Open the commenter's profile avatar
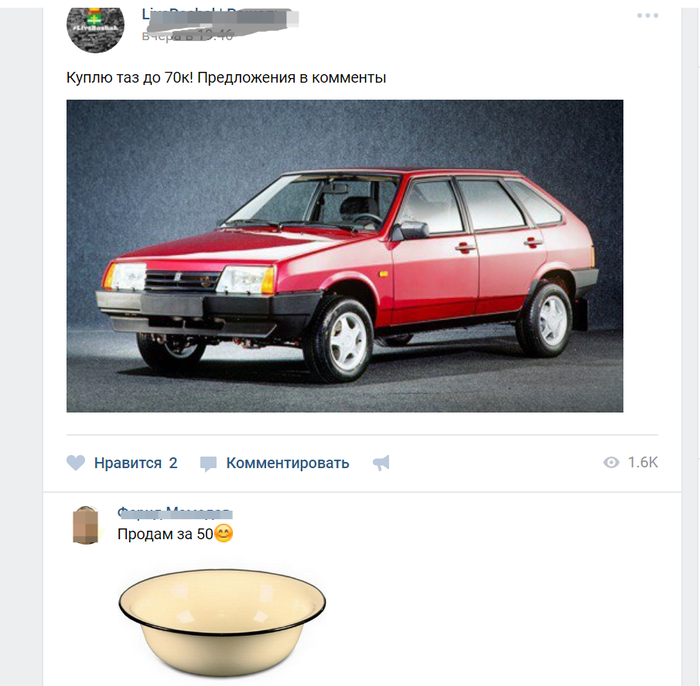 pos(85,525)
